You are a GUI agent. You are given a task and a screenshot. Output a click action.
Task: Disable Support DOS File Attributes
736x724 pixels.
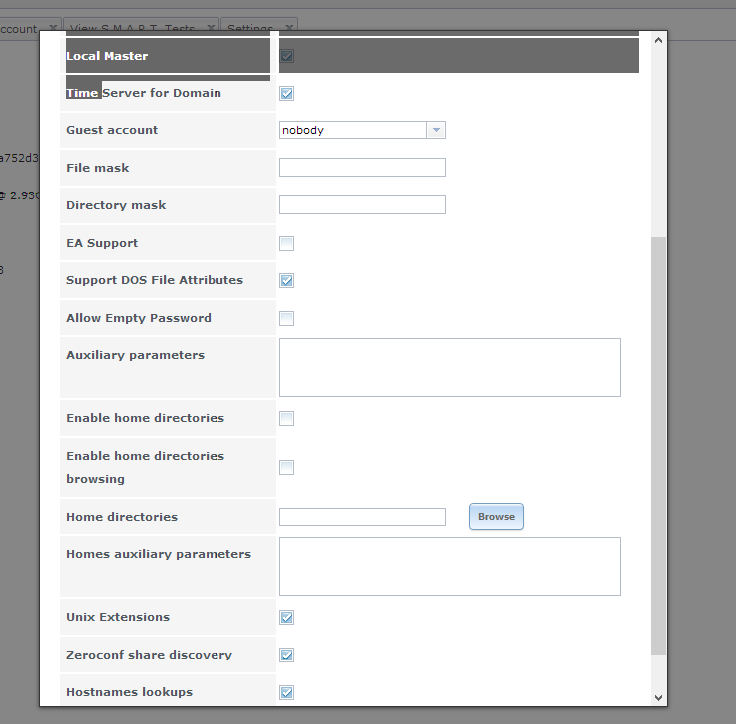tap(286, 280)
